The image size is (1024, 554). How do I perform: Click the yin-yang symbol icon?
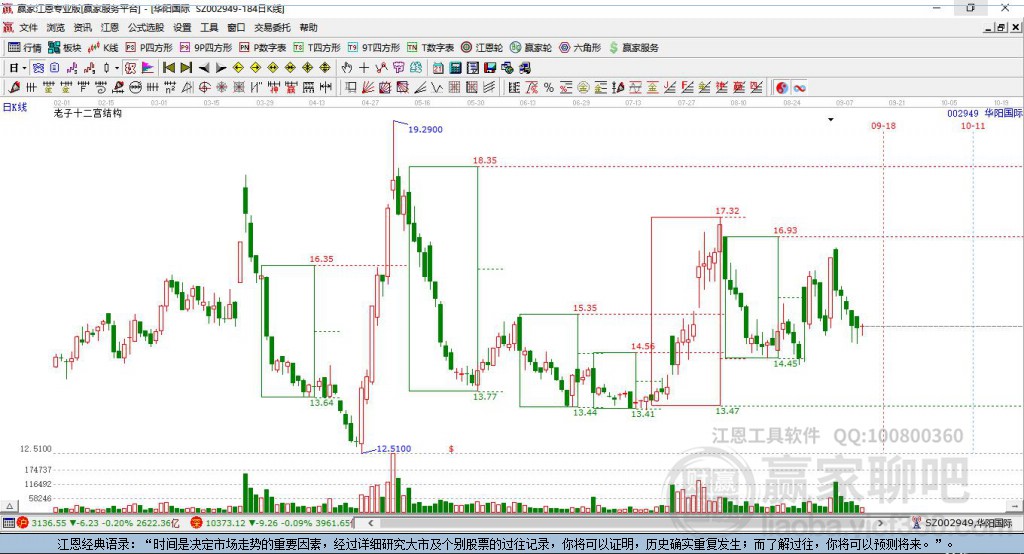pyautogui.click(x=782, y=88)
